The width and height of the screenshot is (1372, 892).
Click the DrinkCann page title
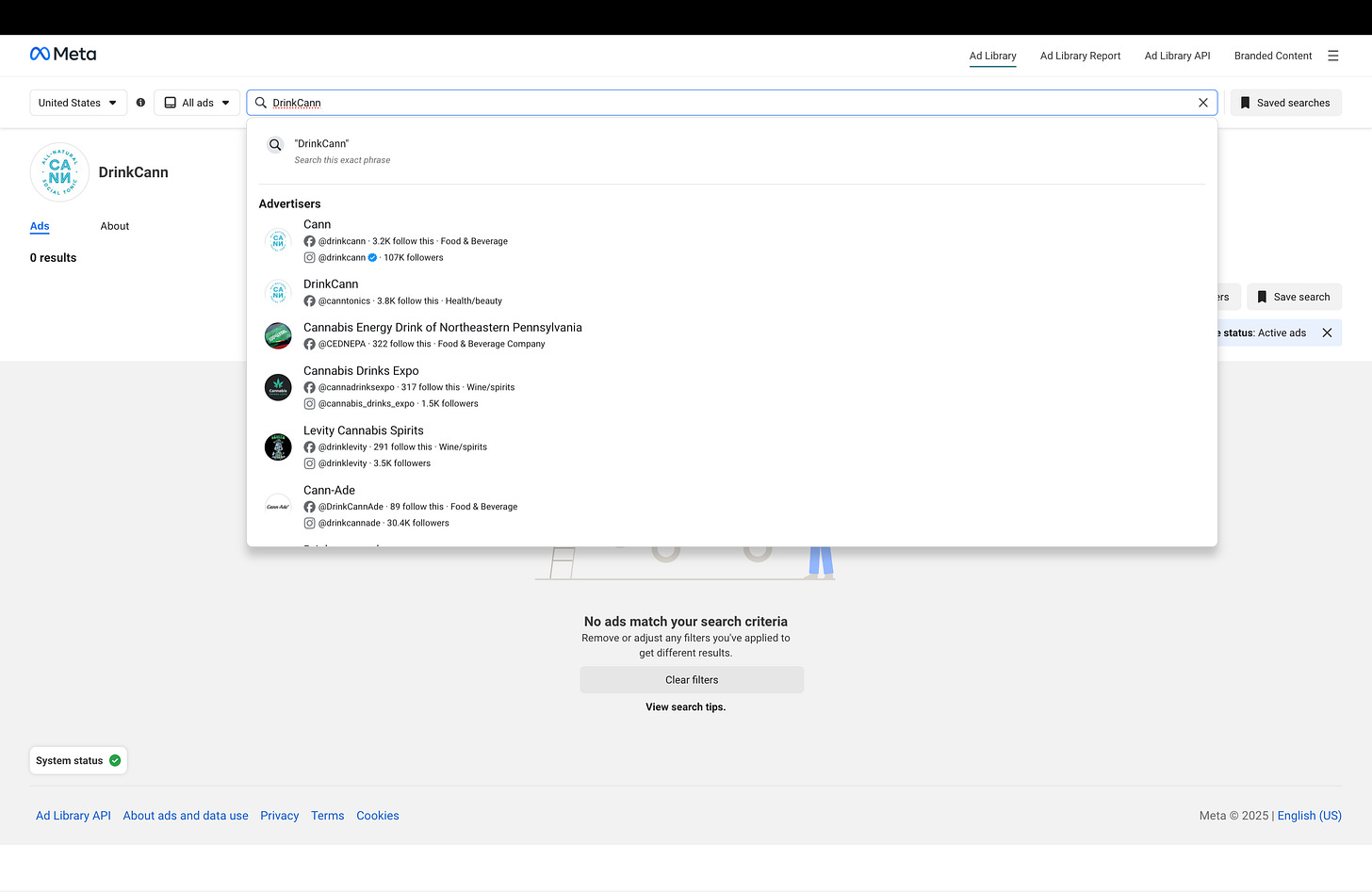(x=134, y=172)
